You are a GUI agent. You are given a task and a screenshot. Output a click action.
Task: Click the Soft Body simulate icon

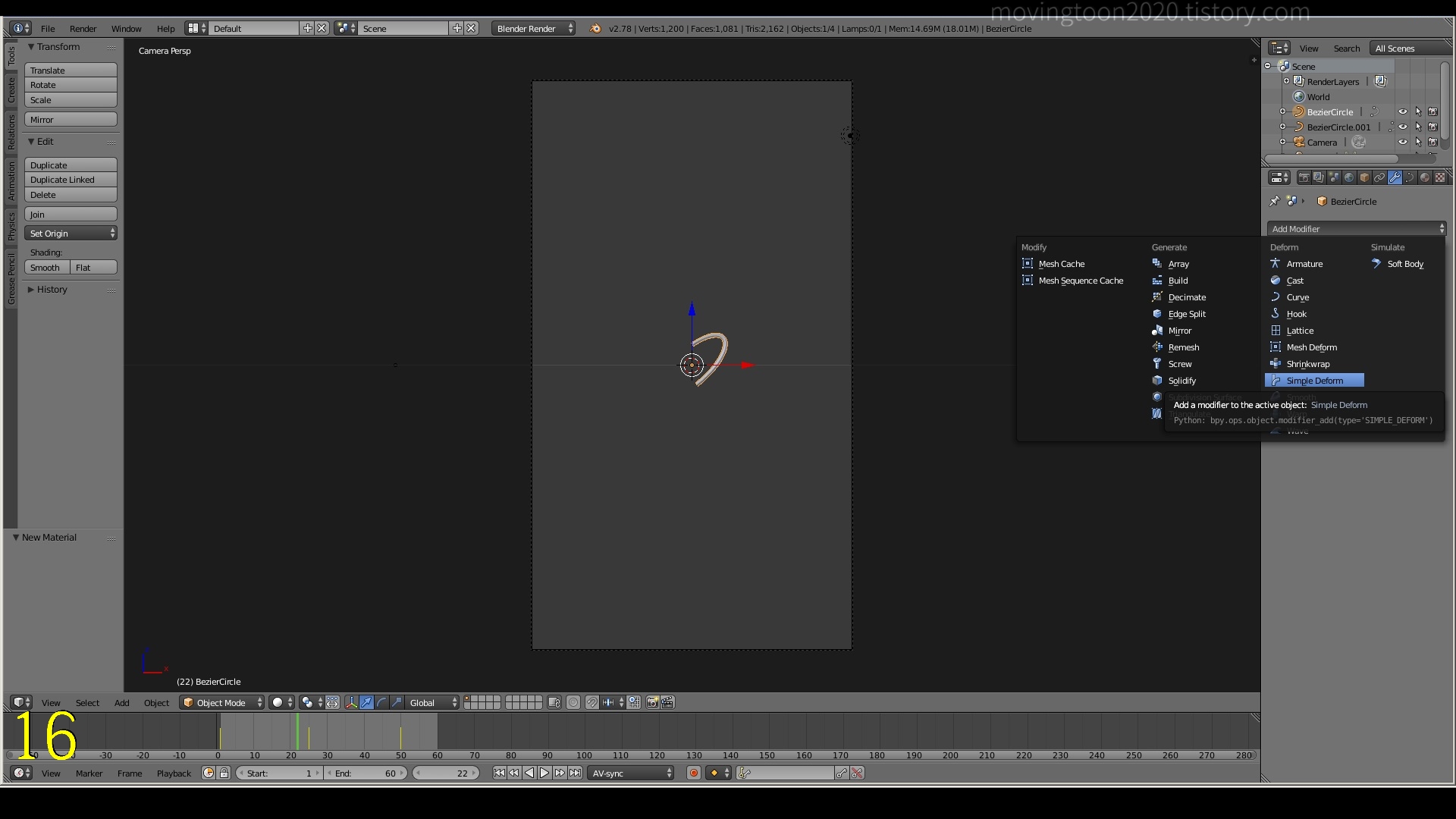[1376, 263]
